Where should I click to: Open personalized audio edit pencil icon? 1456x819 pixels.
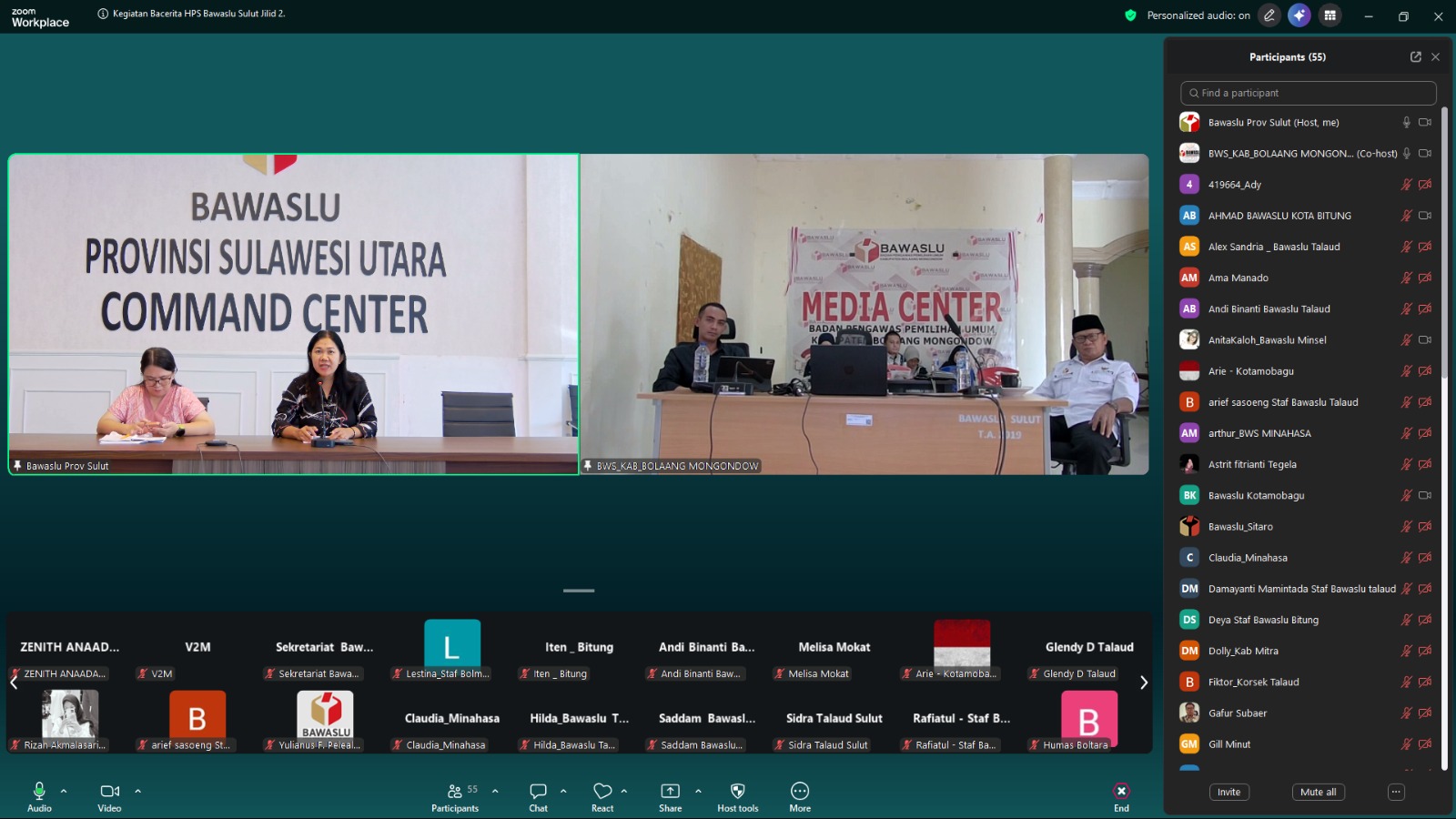point(1269,15)
